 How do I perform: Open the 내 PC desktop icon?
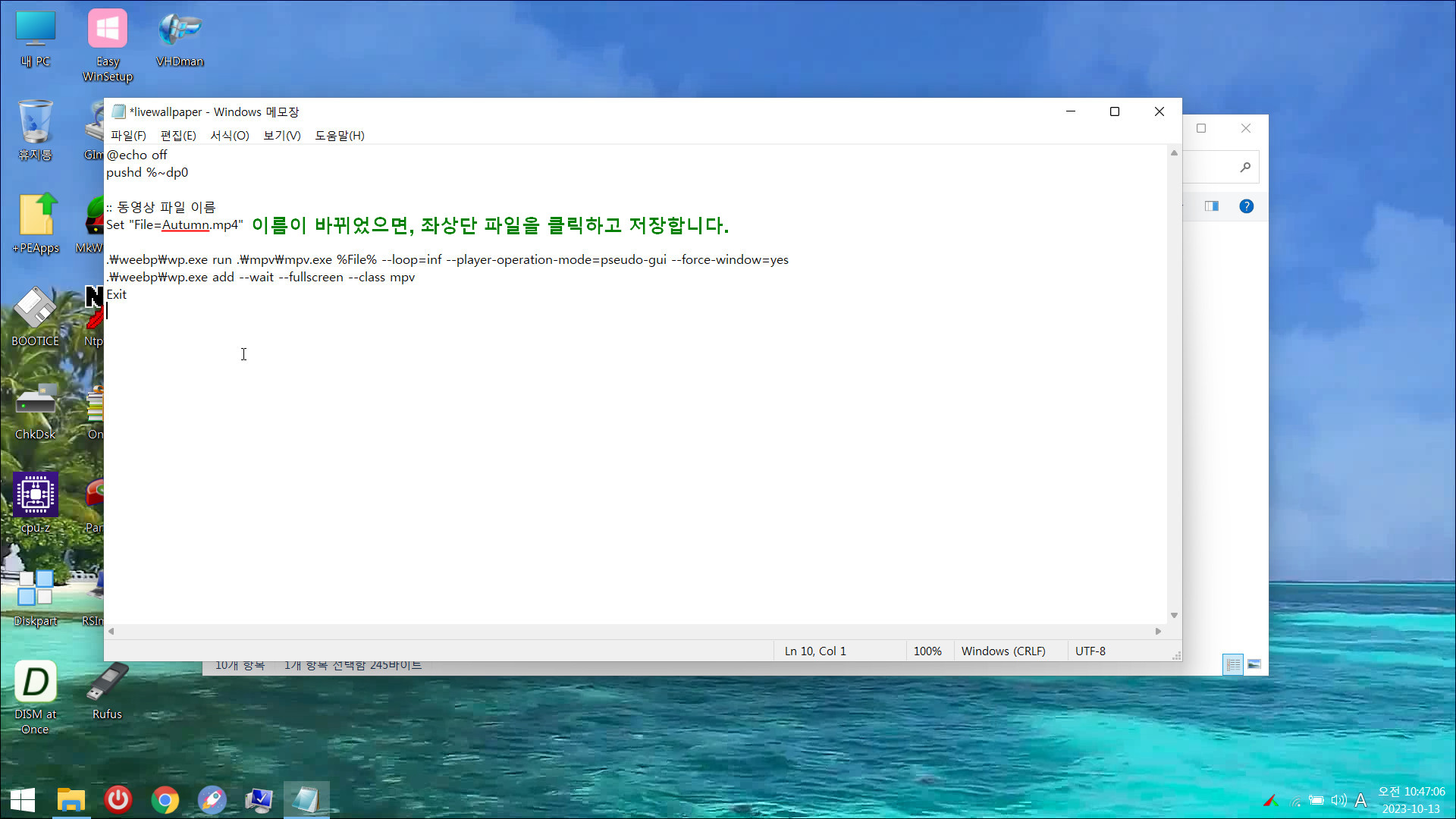[x=36, y=39]
